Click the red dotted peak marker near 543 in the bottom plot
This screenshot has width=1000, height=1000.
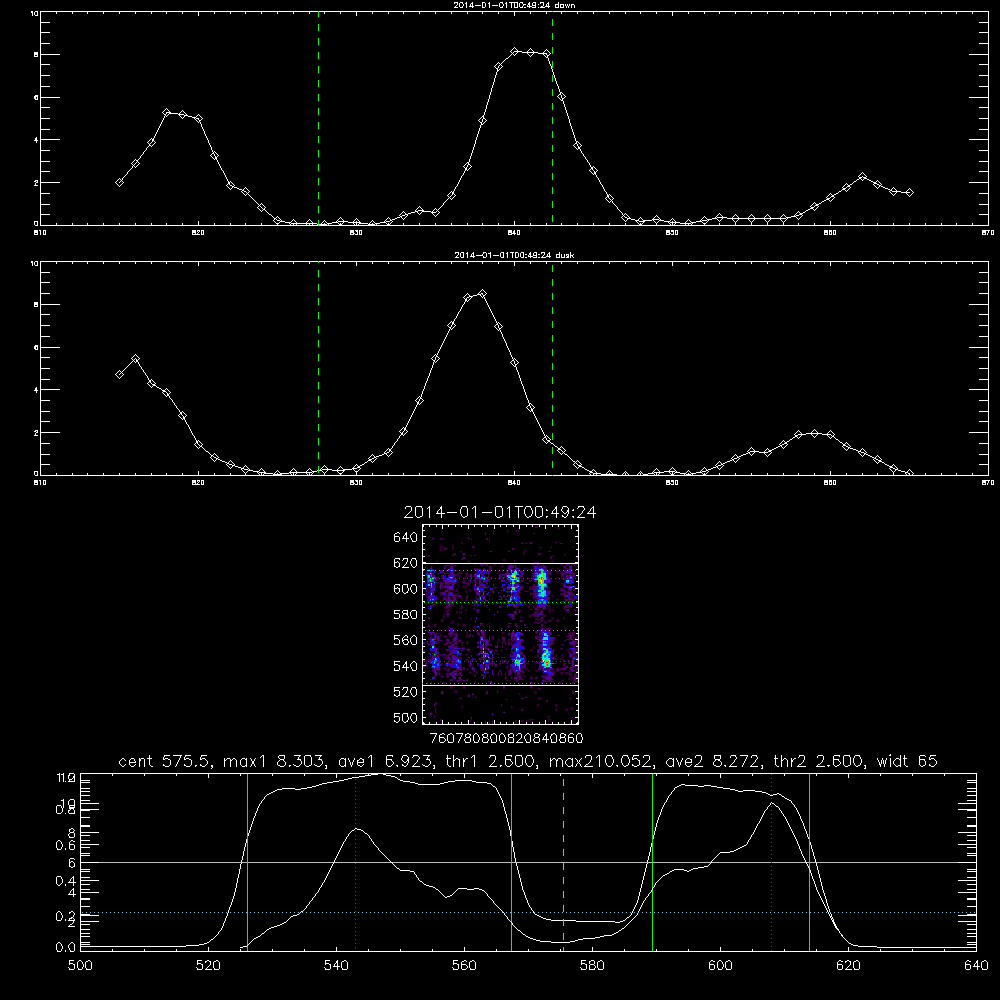[355, 861]
